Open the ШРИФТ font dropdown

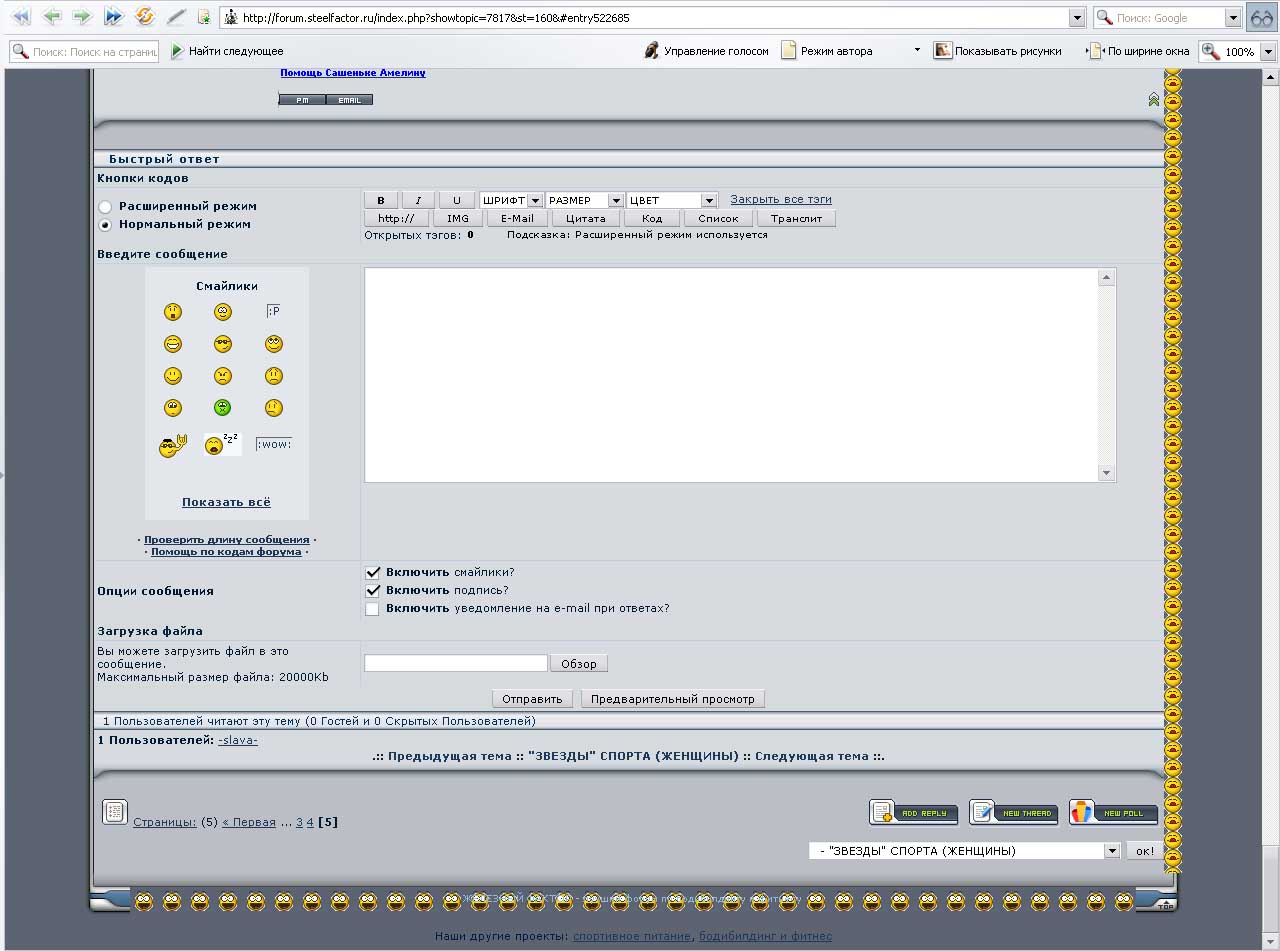pyautogui.click(x=511, y=200)
